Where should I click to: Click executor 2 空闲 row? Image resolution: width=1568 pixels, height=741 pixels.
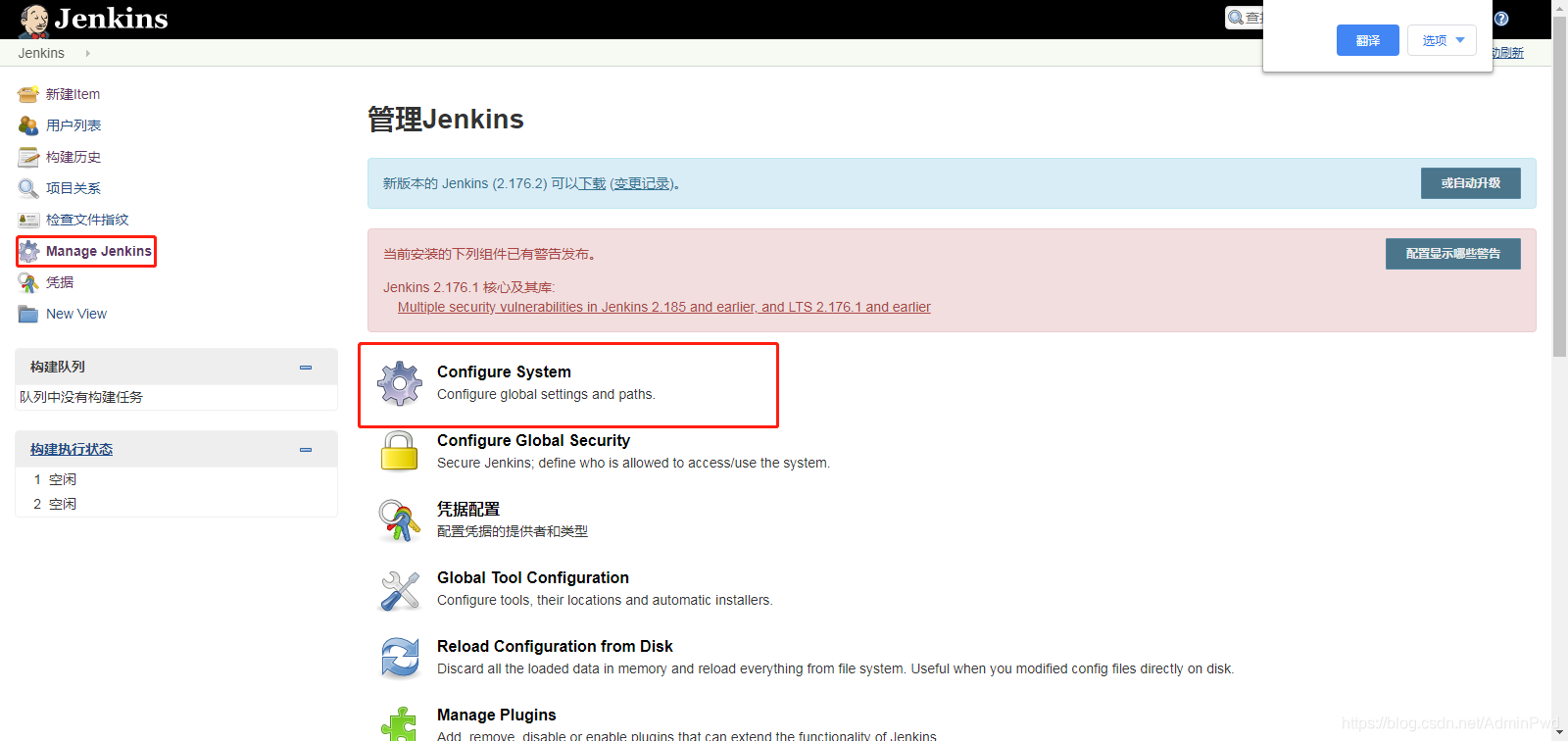pyautogui.click(x=176, y=504)
